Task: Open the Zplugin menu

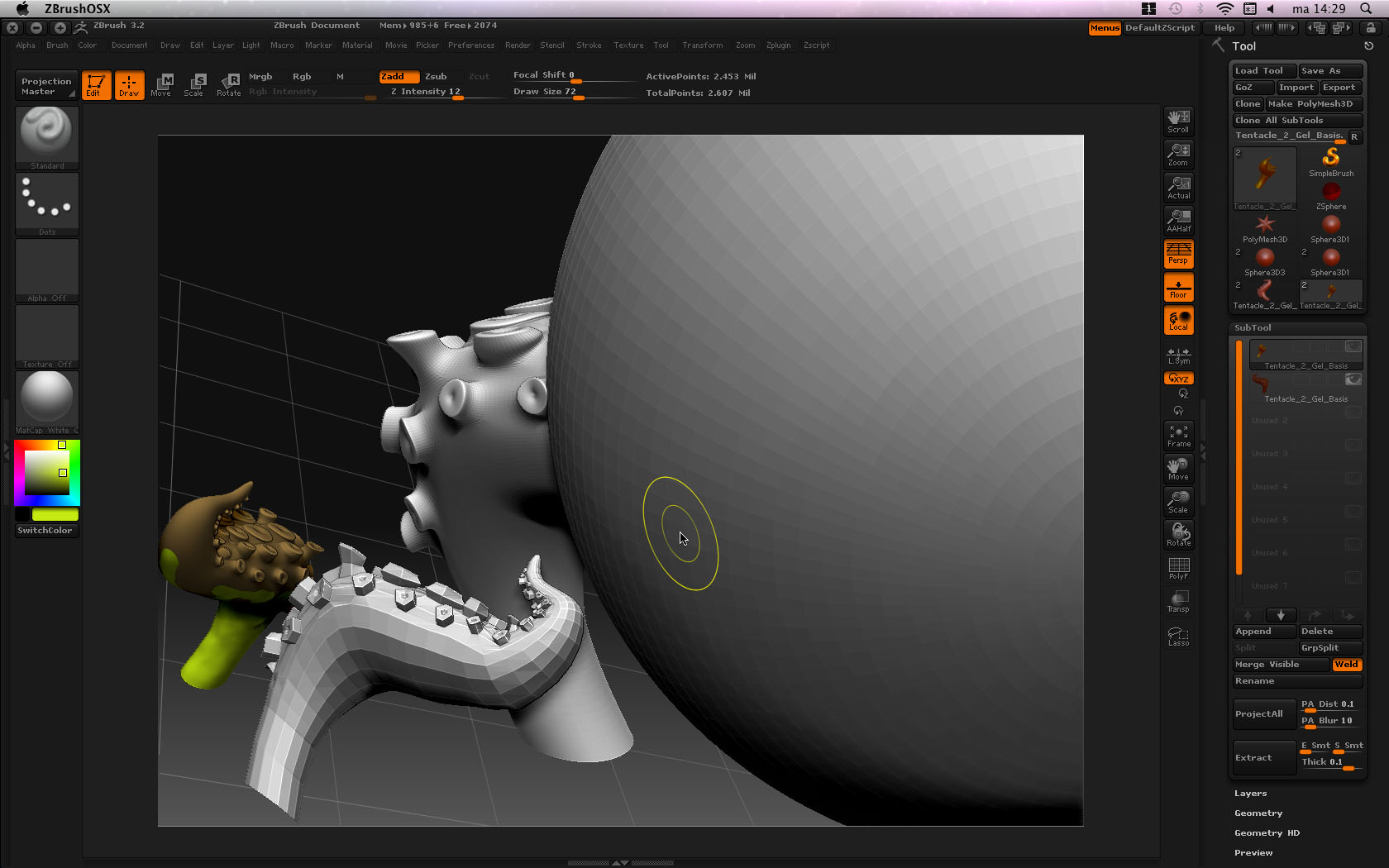Action: click(x=778, y=45)
